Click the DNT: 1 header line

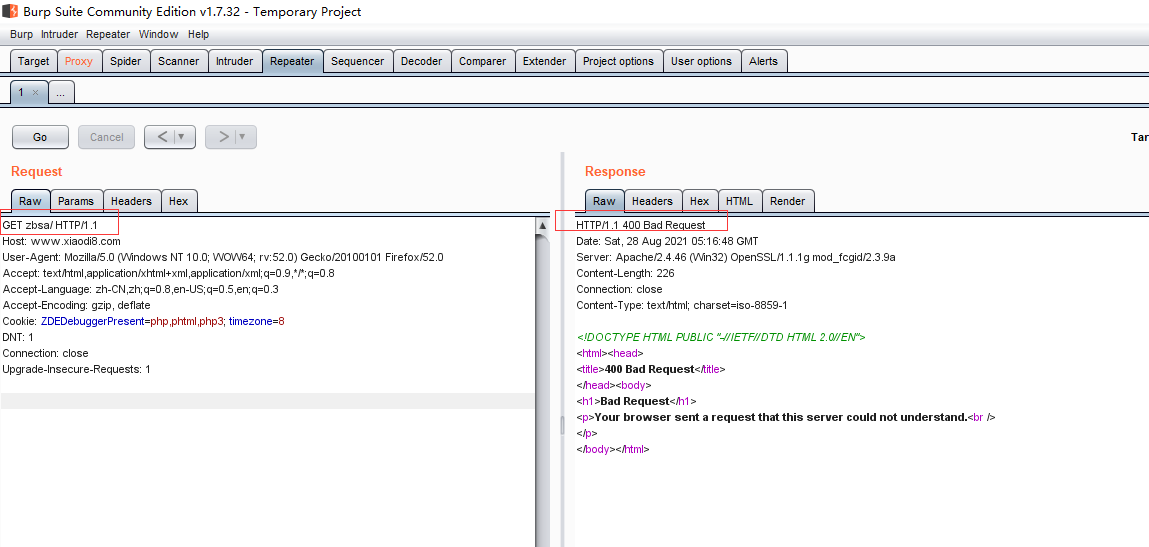click(18, 337)
